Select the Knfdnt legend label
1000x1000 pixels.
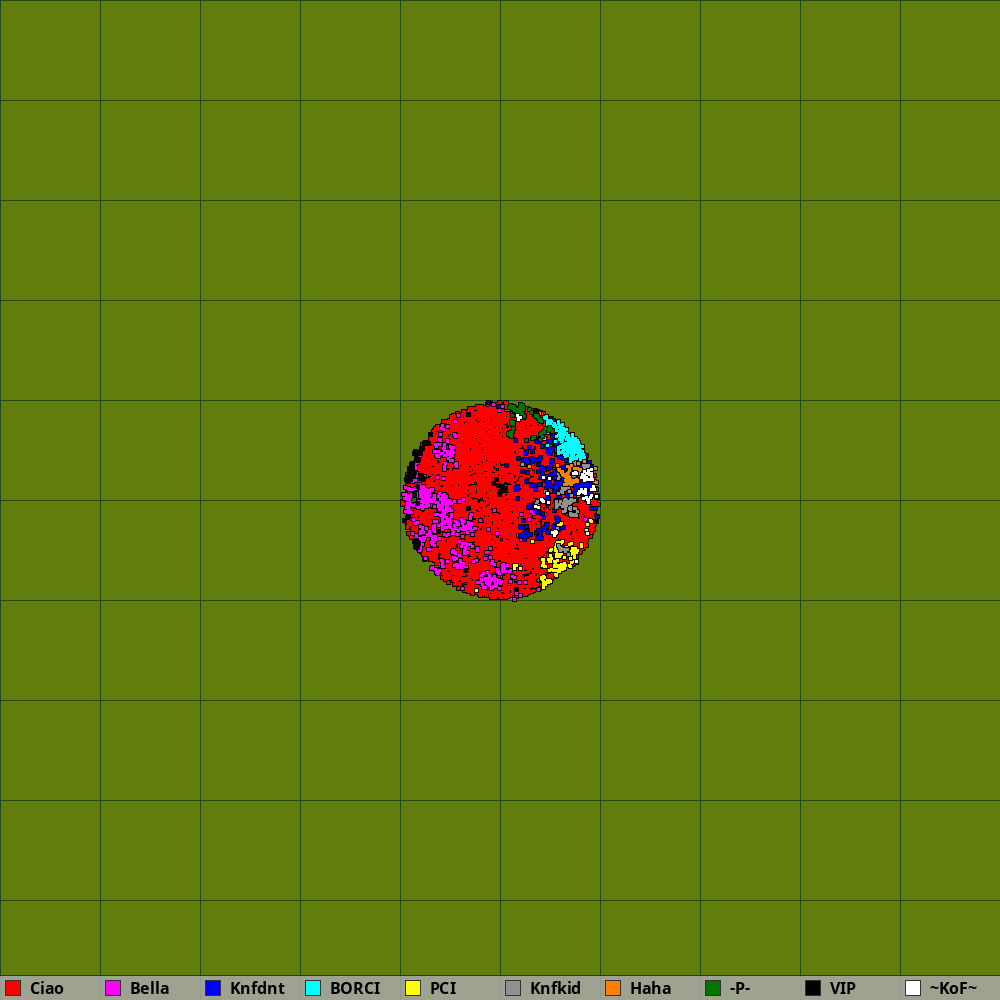[x=257, y=988]
